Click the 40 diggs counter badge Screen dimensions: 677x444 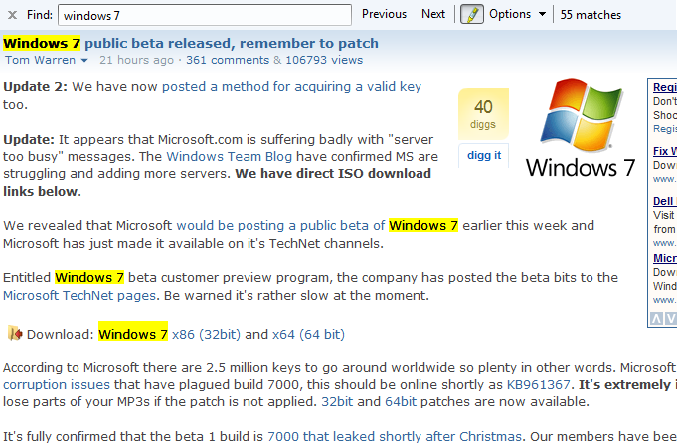pyautogui.click(x=483, y=114)
